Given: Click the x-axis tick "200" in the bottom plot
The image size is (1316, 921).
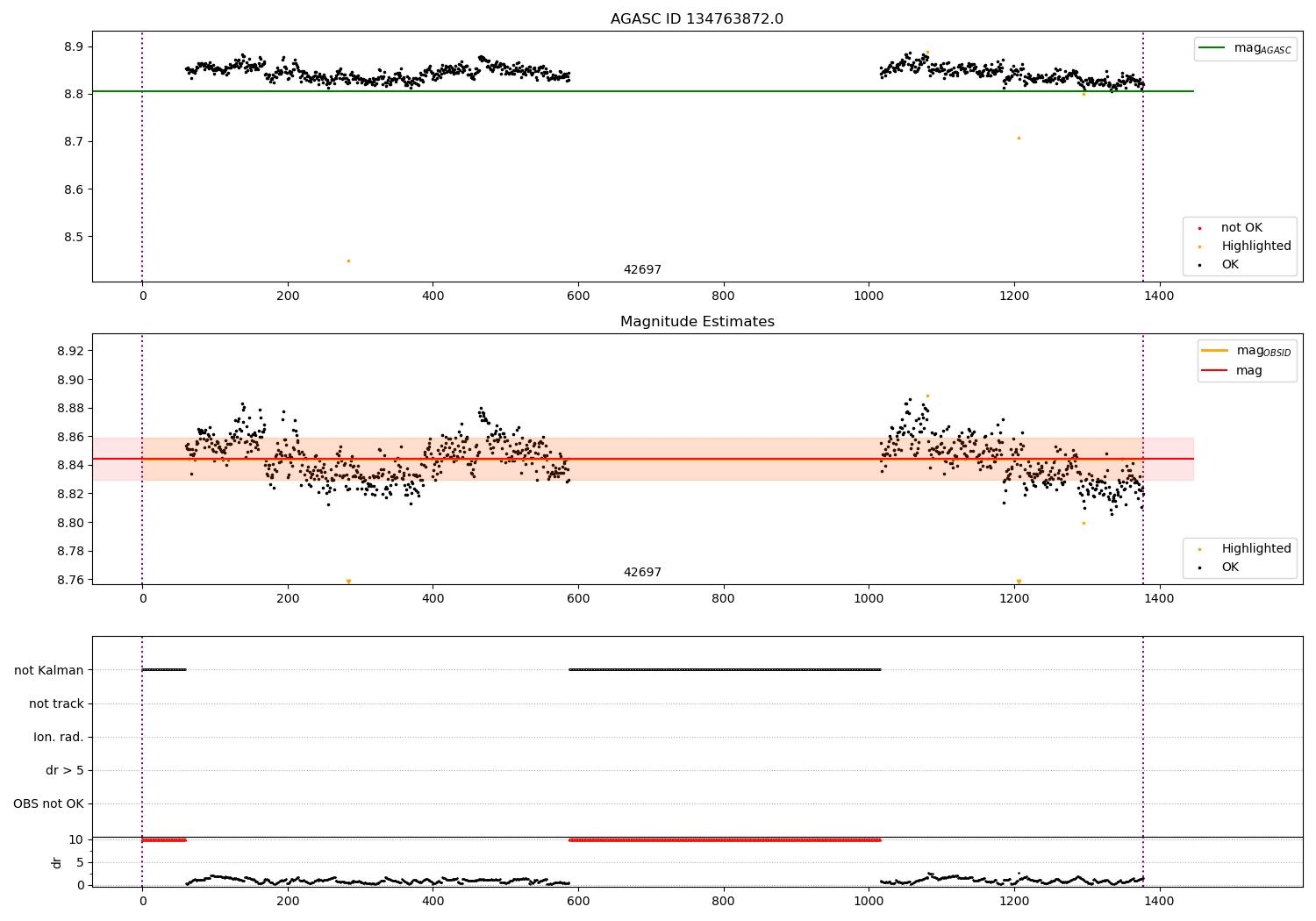Looking at the screenshot, I should (x=288, y=901).
